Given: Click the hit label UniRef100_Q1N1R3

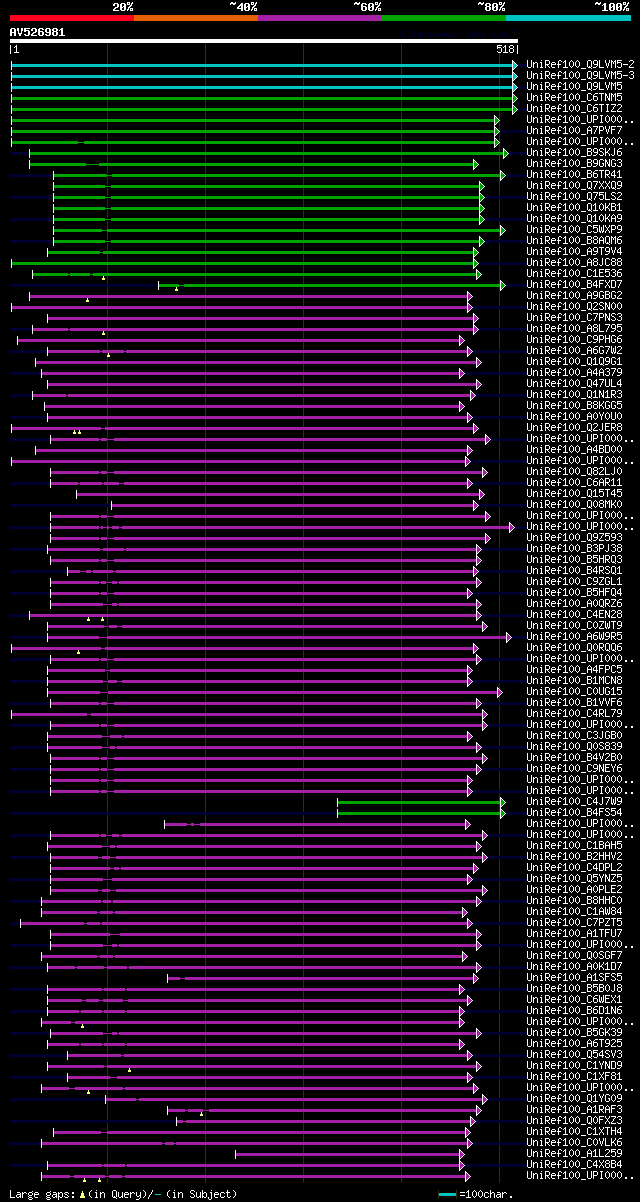Looking at the screenshot, I should tap(575, 394).
